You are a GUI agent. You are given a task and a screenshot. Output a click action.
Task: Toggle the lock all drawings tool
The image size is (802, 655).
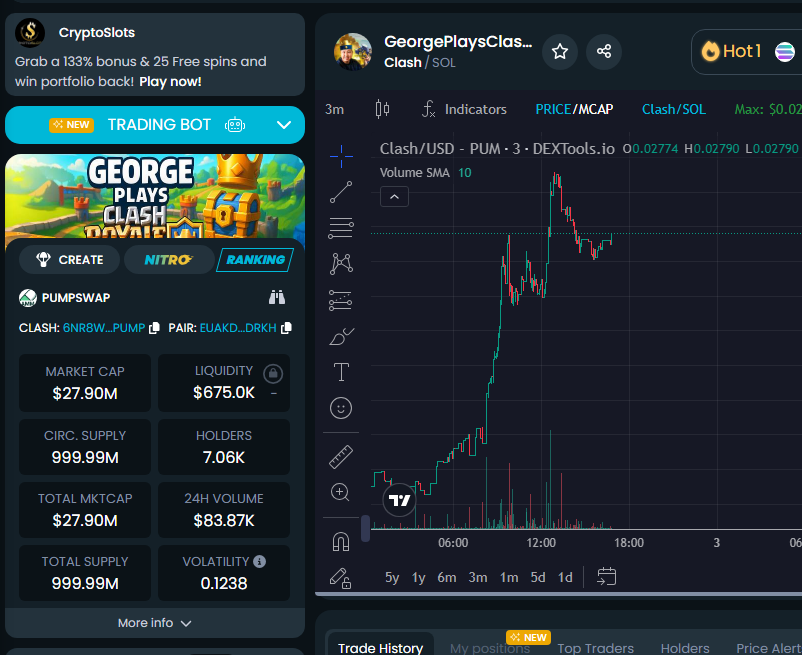[341, 578]
